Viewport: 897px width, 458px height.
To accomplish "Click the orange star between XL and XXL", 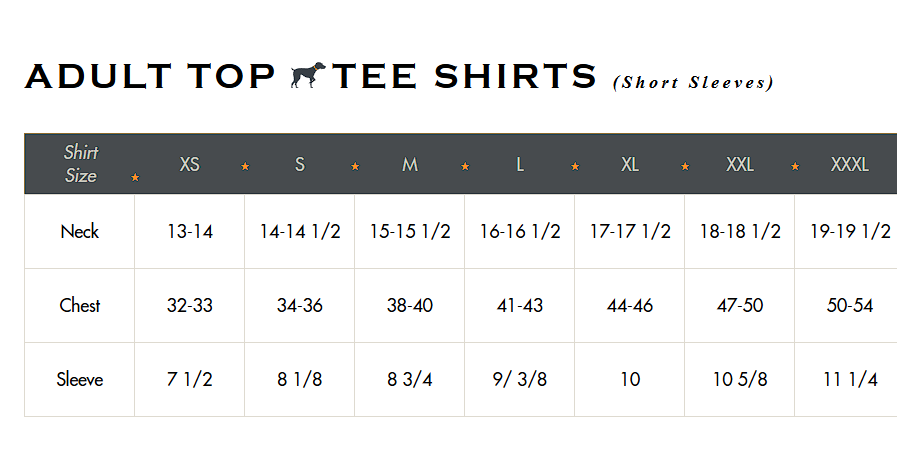I will [x=685, y=166].
